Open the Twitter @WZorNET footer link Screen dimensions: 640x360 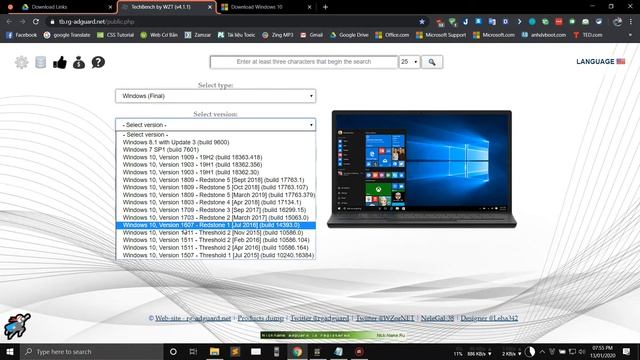pyautogui.click(x=385, y=318)
